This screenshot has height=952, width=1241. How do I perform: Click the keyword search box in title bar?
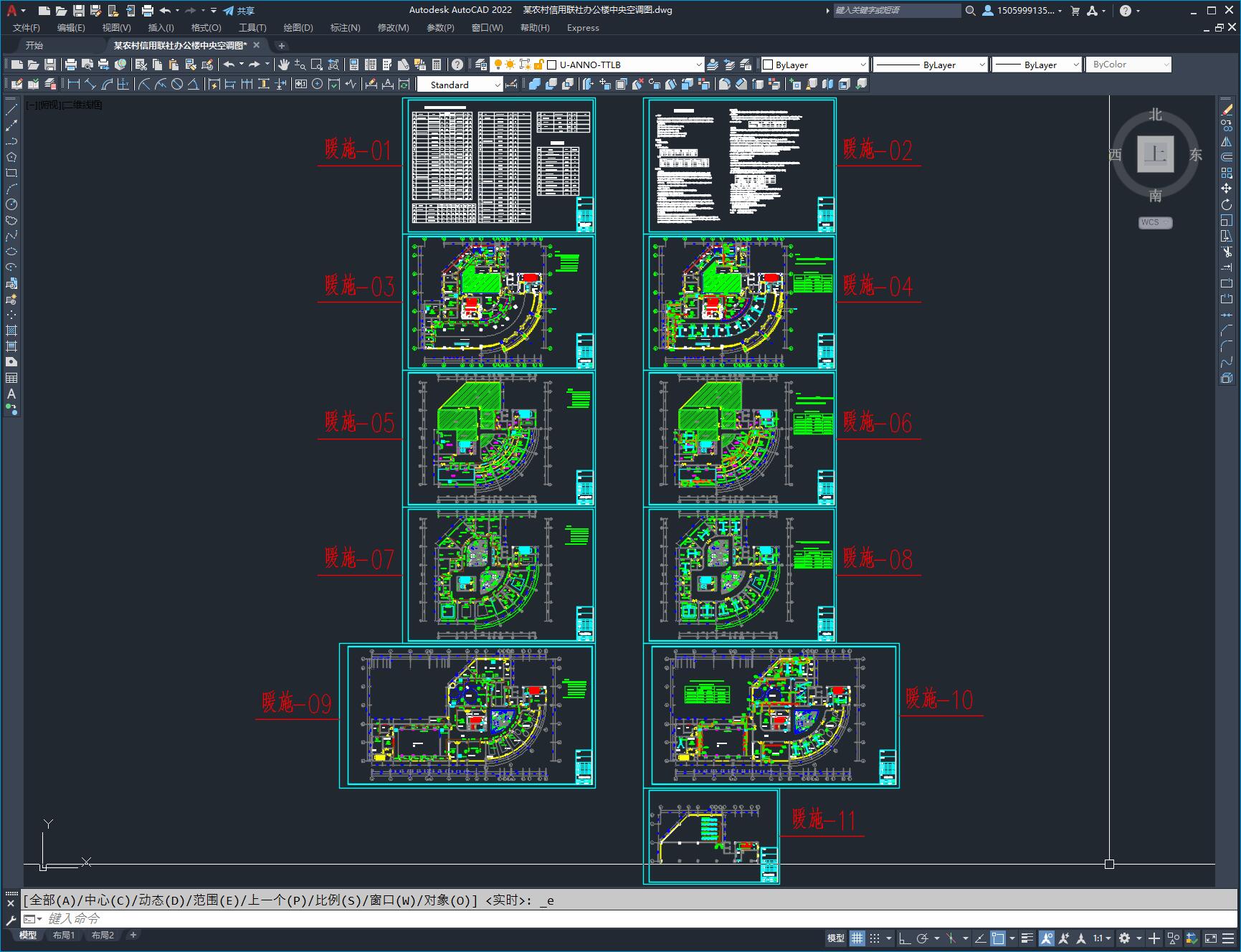click(897, 11)
